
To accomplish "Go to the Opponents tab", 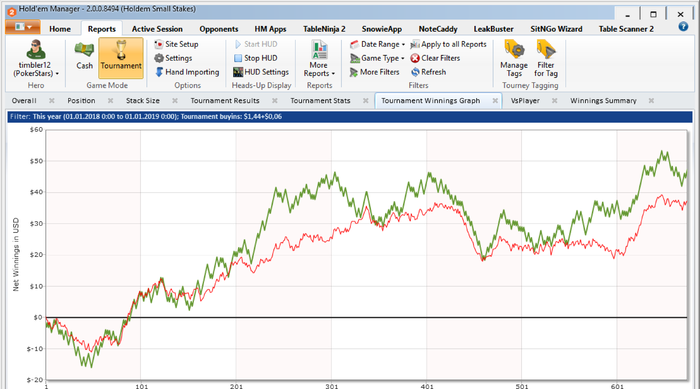I will click(219, 29).
